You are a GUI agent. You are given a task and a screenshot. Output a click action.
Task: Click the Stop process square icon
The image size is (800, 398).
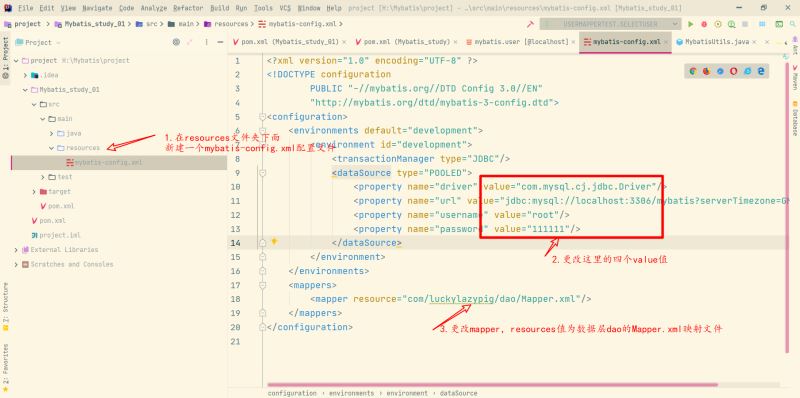(745, 24)
